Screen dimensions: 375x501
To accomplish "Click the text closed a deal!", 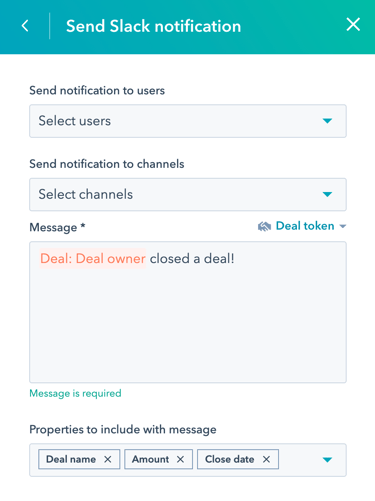I will pos(192,259).
